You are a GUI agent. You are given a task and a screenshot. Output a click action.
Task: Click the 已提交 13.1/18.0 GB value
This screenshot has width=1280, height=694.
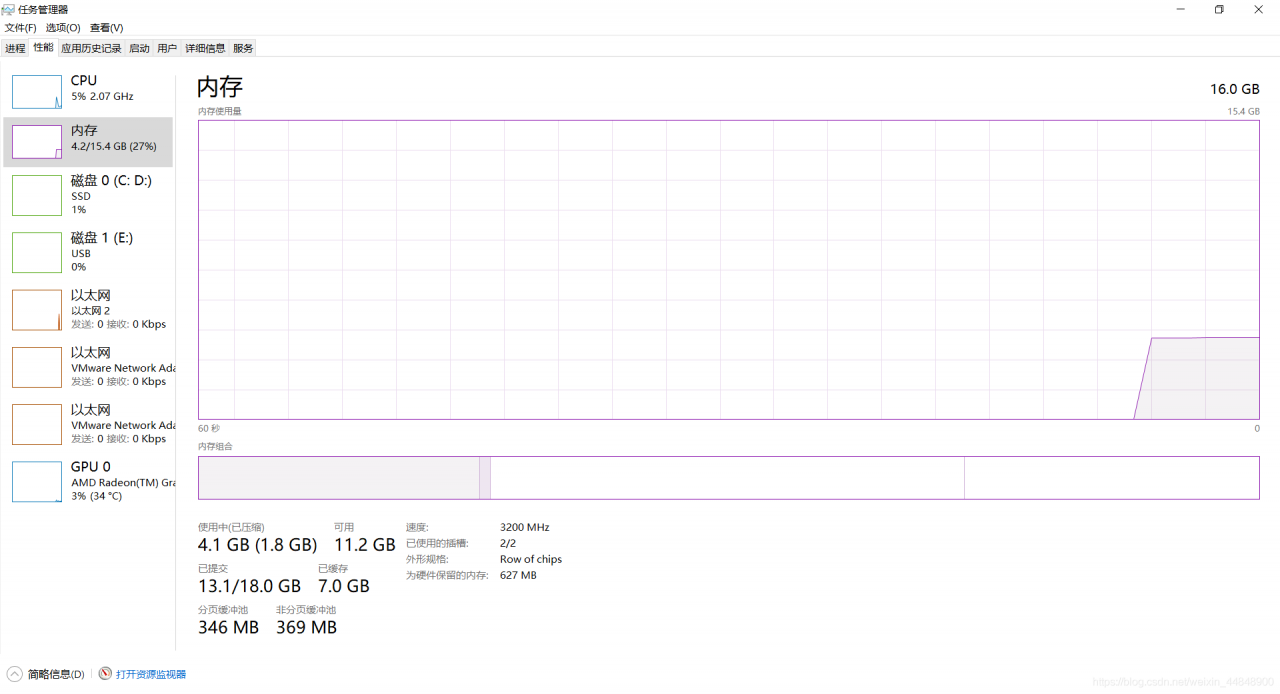(x=249, y=586)
